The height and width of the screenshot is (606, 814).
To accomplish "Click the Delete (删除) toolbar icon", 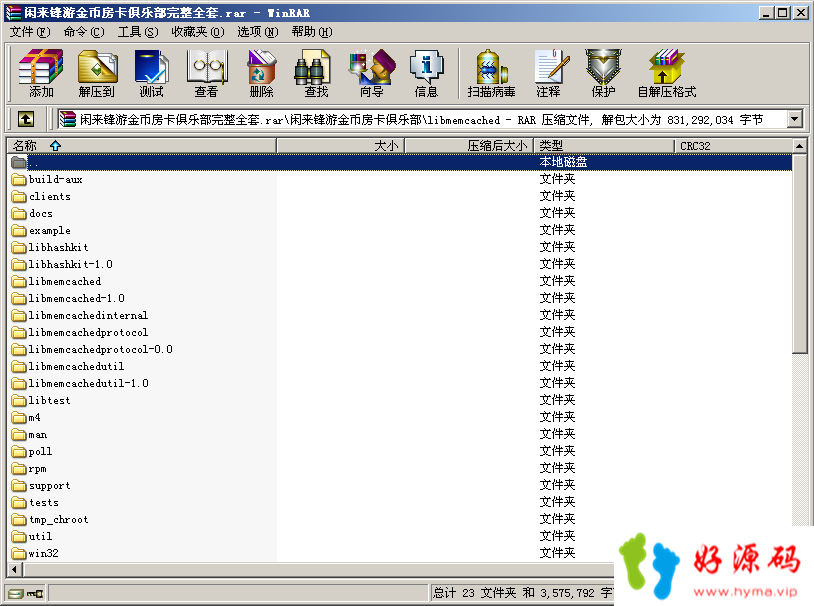I will (x=262, y=73).
